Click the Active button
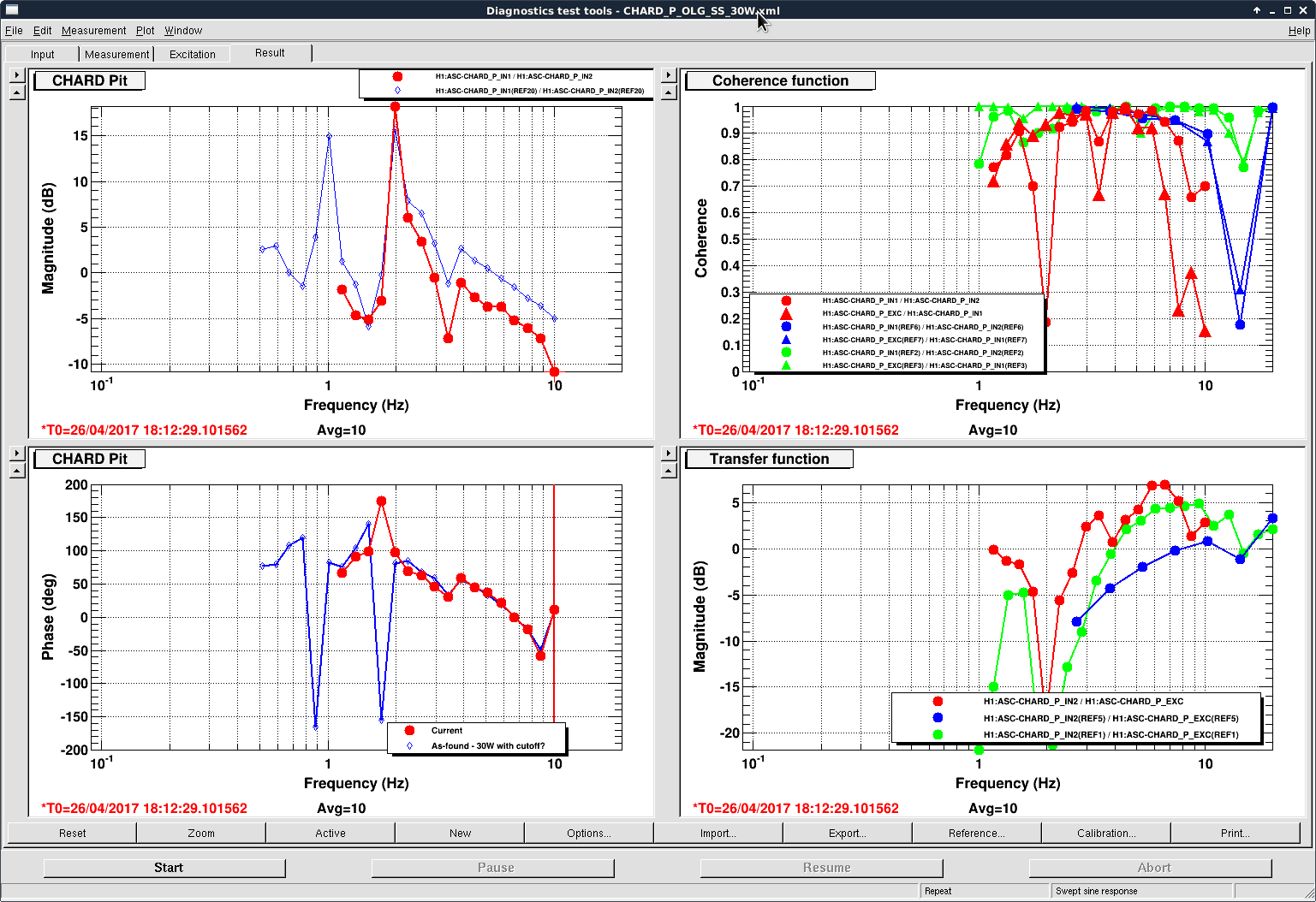The width and height of the screenshot is (1316, 902). tap(330, 833)
